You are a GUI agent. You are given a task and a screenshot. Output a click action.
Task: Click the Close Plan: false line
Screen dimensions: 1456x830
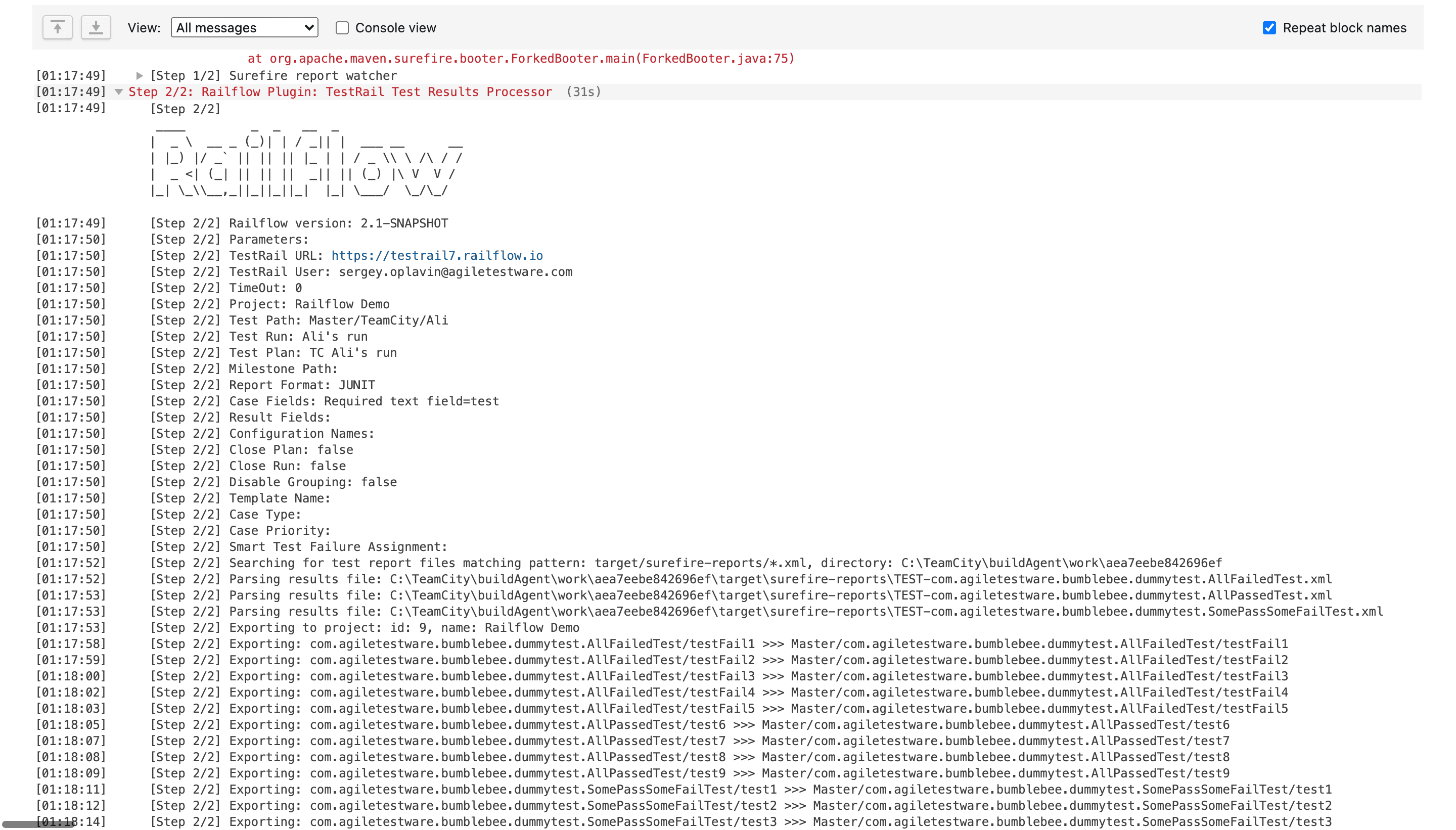[291, 450]
